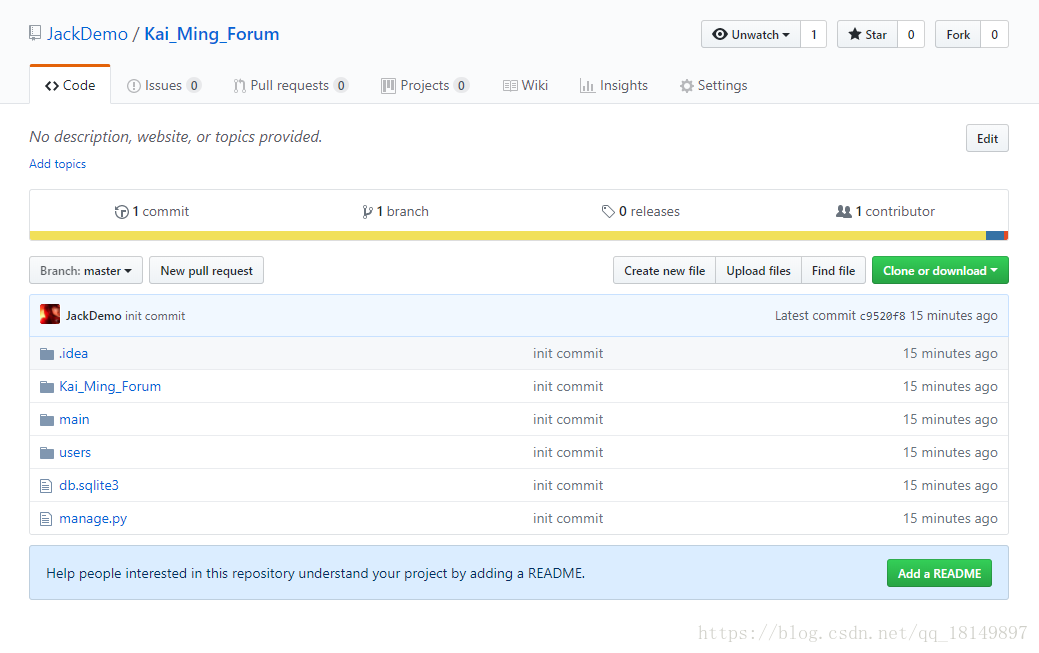The height and width of the screenshot is (653, 1039).
Task: Open the main folder link
Action: (74, 420)
